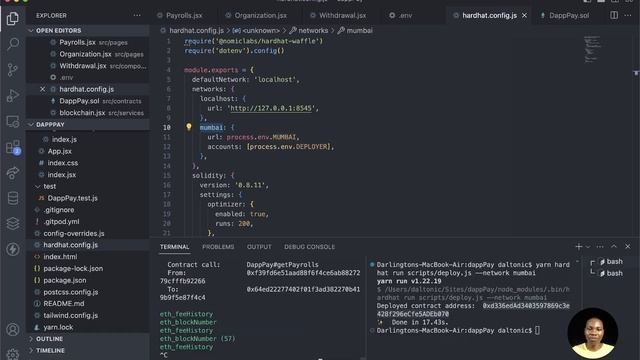
Task: Open the Debug Console tab
Action: coord(309,247)
